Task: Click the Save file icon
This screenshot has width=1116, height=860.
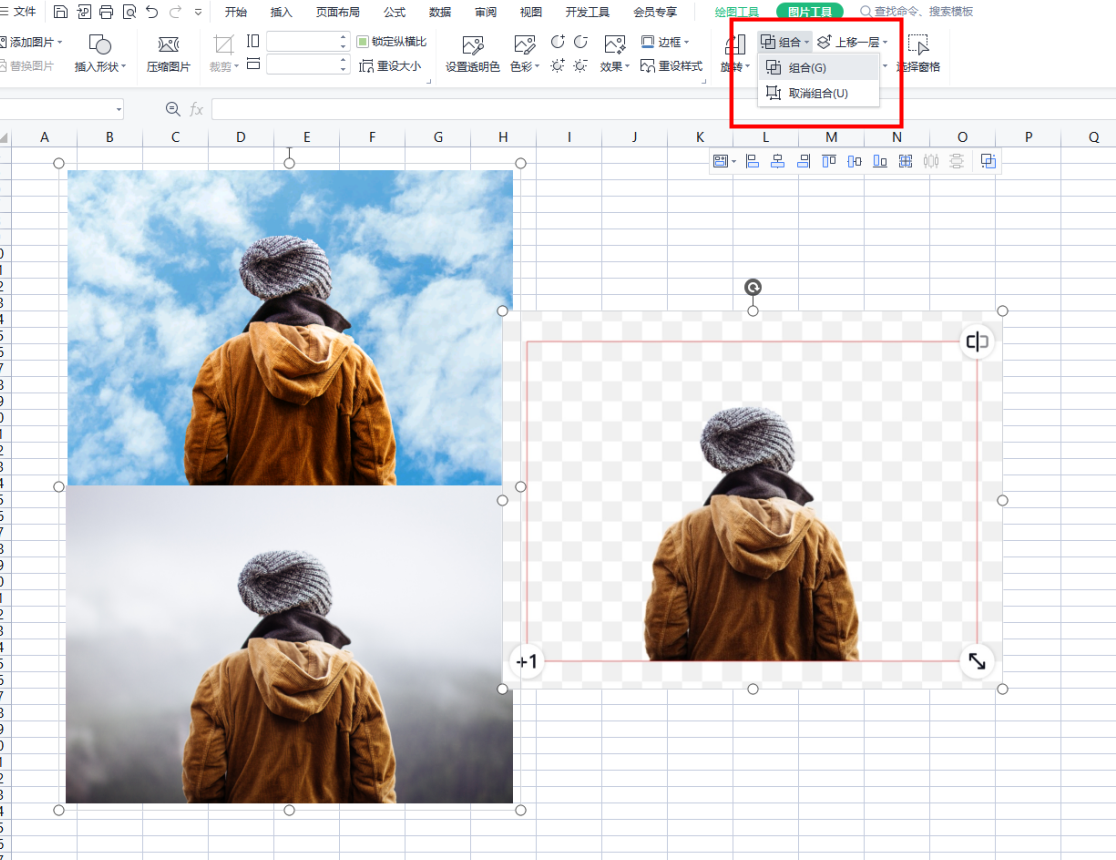Action: (60, 11)
